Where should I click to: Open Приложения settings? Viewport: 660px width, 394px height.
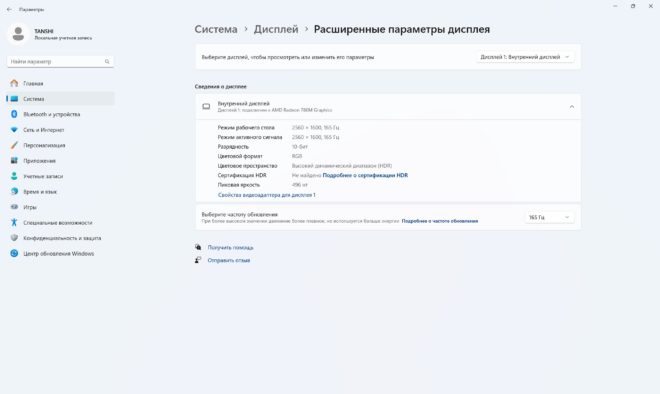click(x=61, y=161)
